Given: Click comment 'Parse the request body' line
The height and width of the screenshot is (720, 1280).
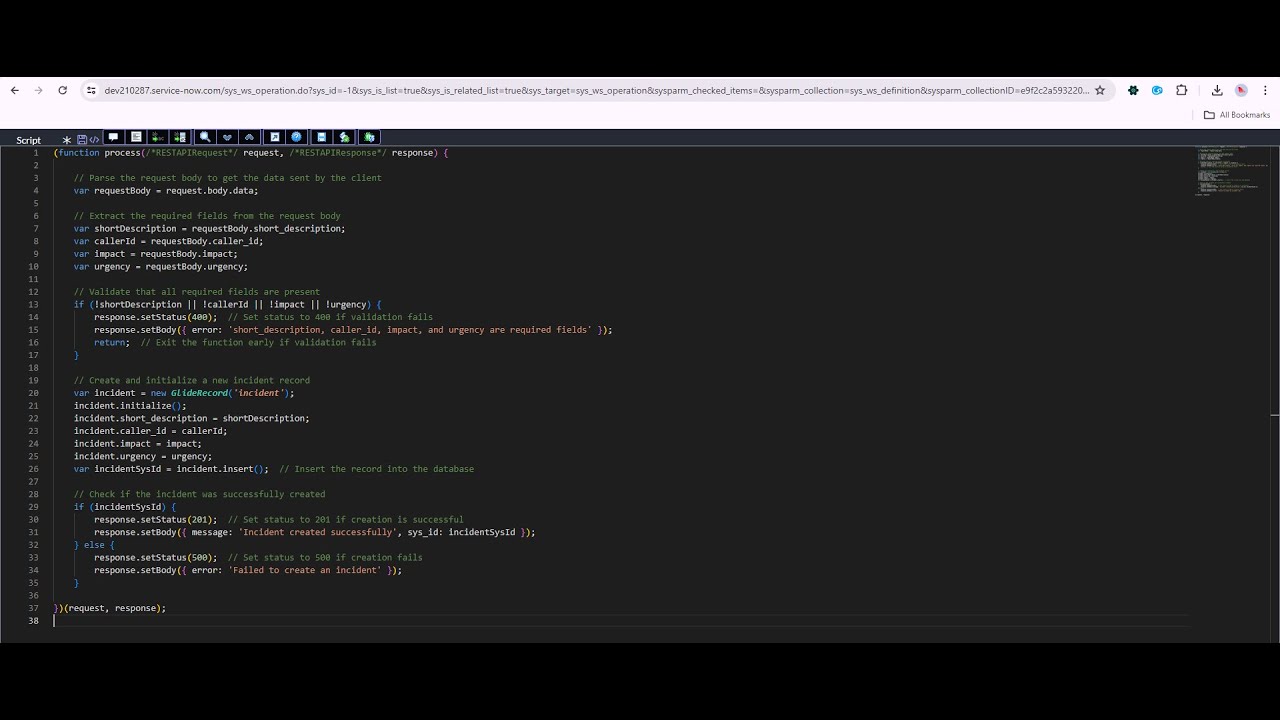Looking at the screenshot, I should 227,178.
